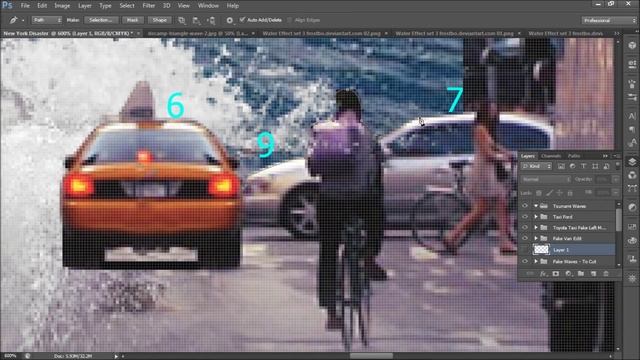Delete layer with trash icon
This screenshot has height=360, width=640.
coord(606,273)
